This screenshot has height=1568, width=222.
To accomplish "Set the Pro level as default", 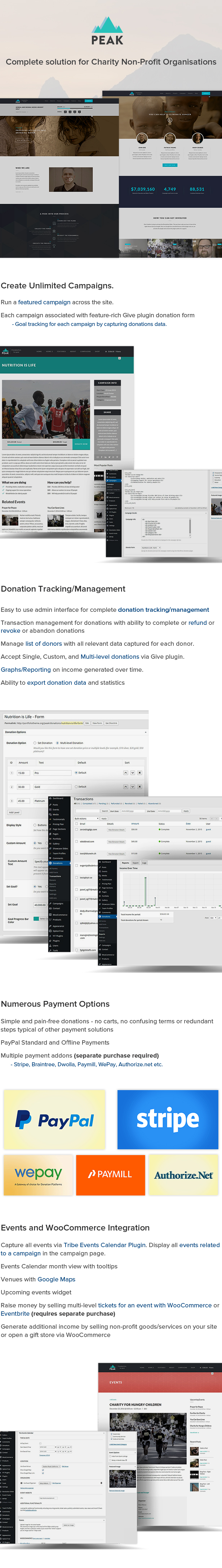I will click(x=76, y=773).
